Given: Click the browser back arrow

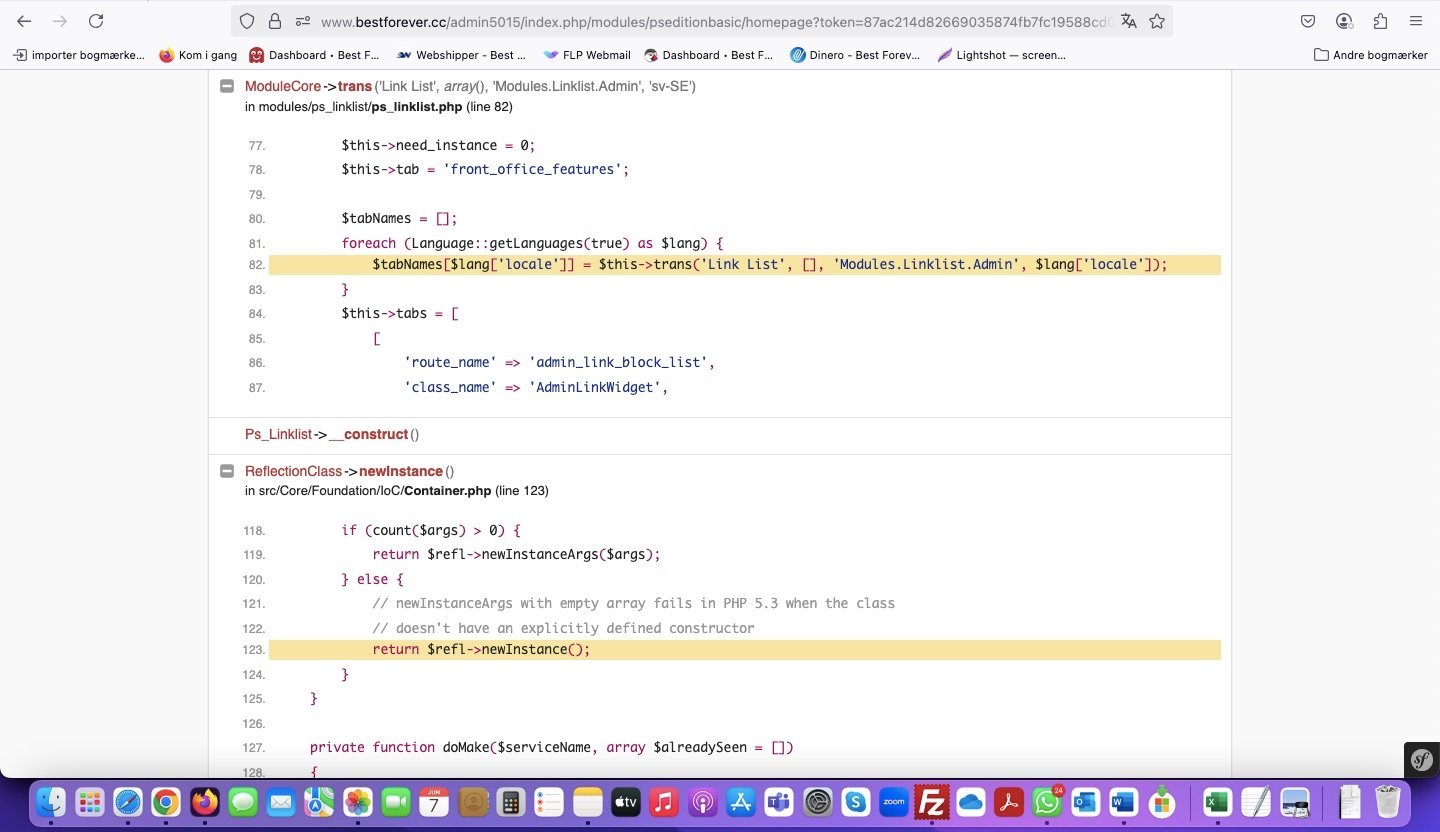Looking at the screenshot, I should pyautogui.click(x=24, y=21).
